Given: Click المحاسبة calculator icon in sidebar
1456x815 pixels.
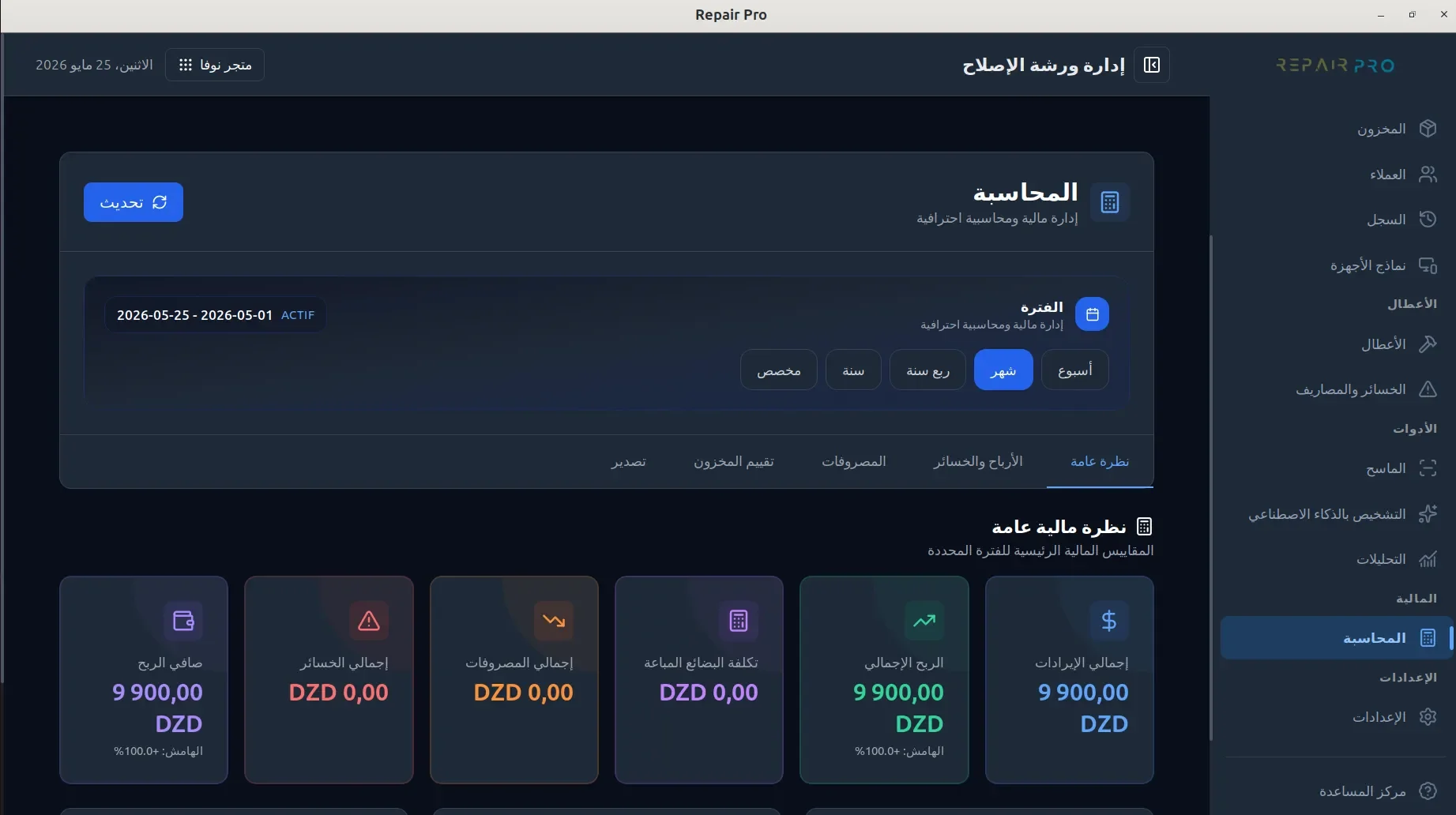Looking at the screenshot, I should [x=1428, y=638].
